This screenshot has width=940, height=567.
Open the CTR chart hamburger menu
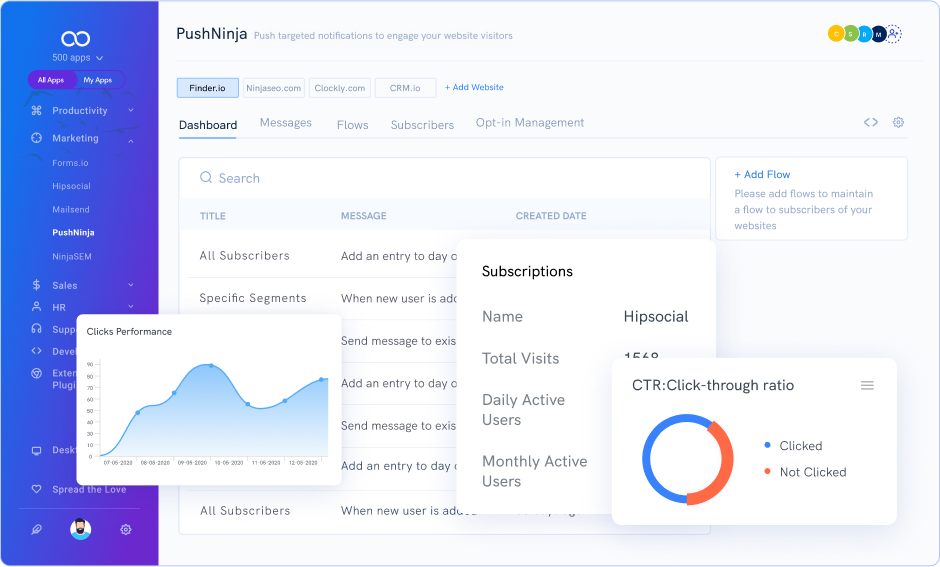click(x=867, y=385)
